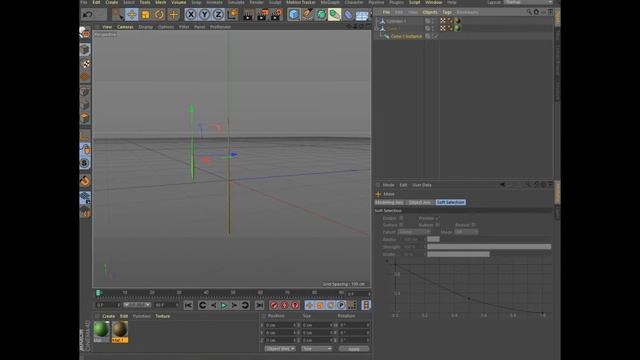Open the viewport Cameras menu
This screenshot has height=360, width=640.
tap(125, 27)
